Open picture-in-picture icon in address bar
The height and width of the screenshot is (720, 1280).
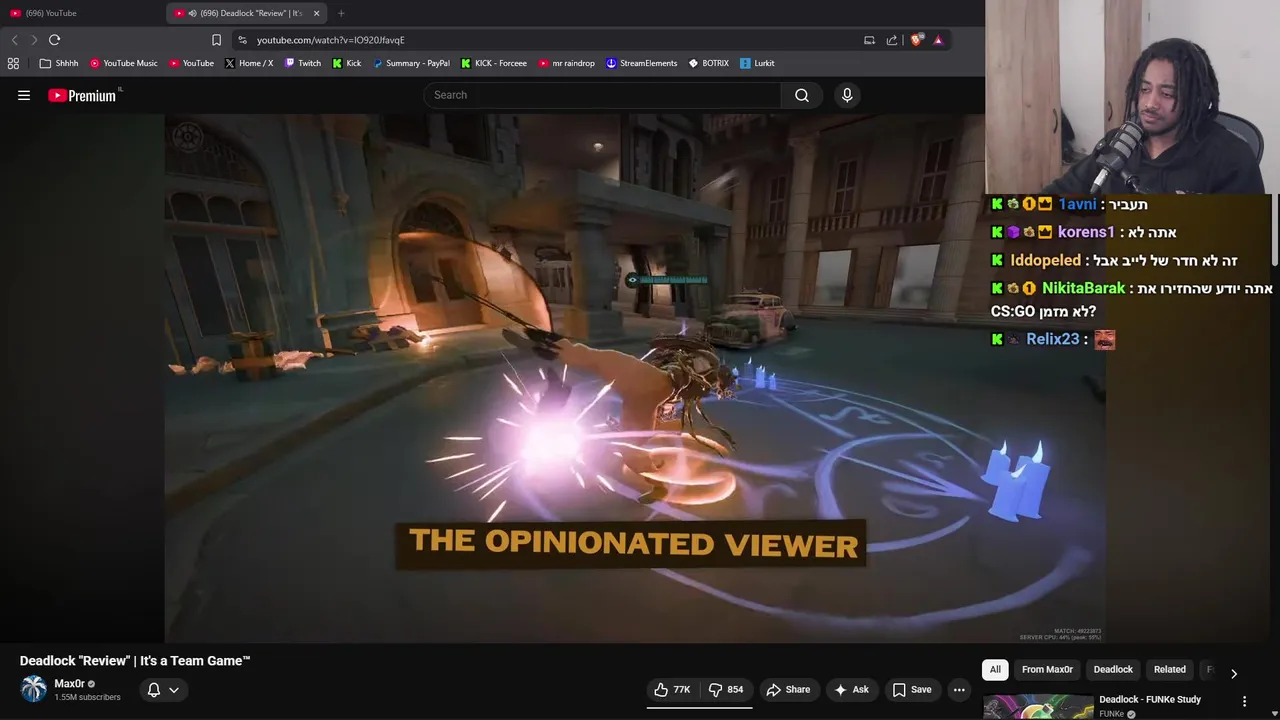[869, 40]
